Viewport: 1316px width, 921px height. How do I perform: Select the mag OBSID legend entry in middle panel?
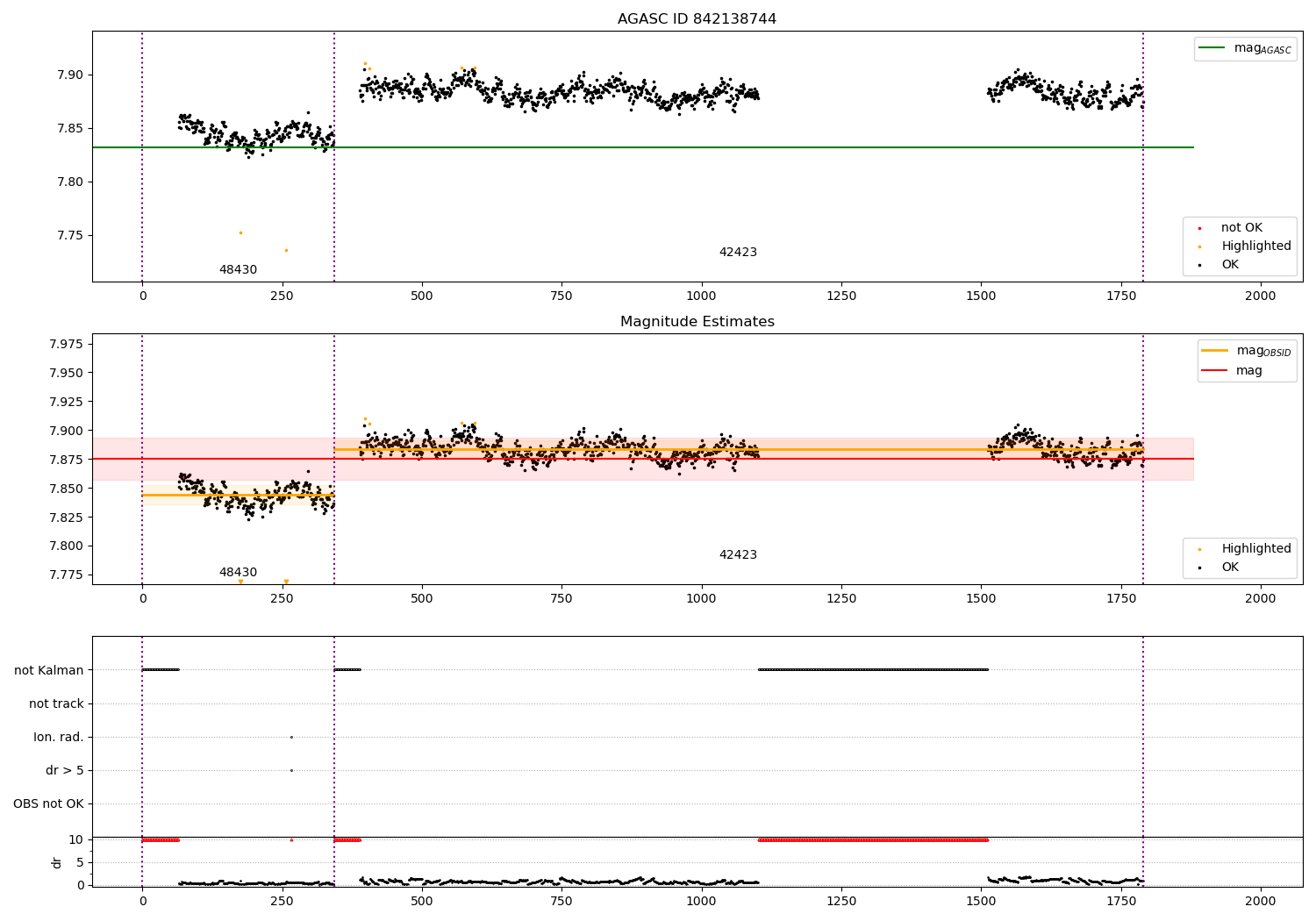coord(1246,351)
